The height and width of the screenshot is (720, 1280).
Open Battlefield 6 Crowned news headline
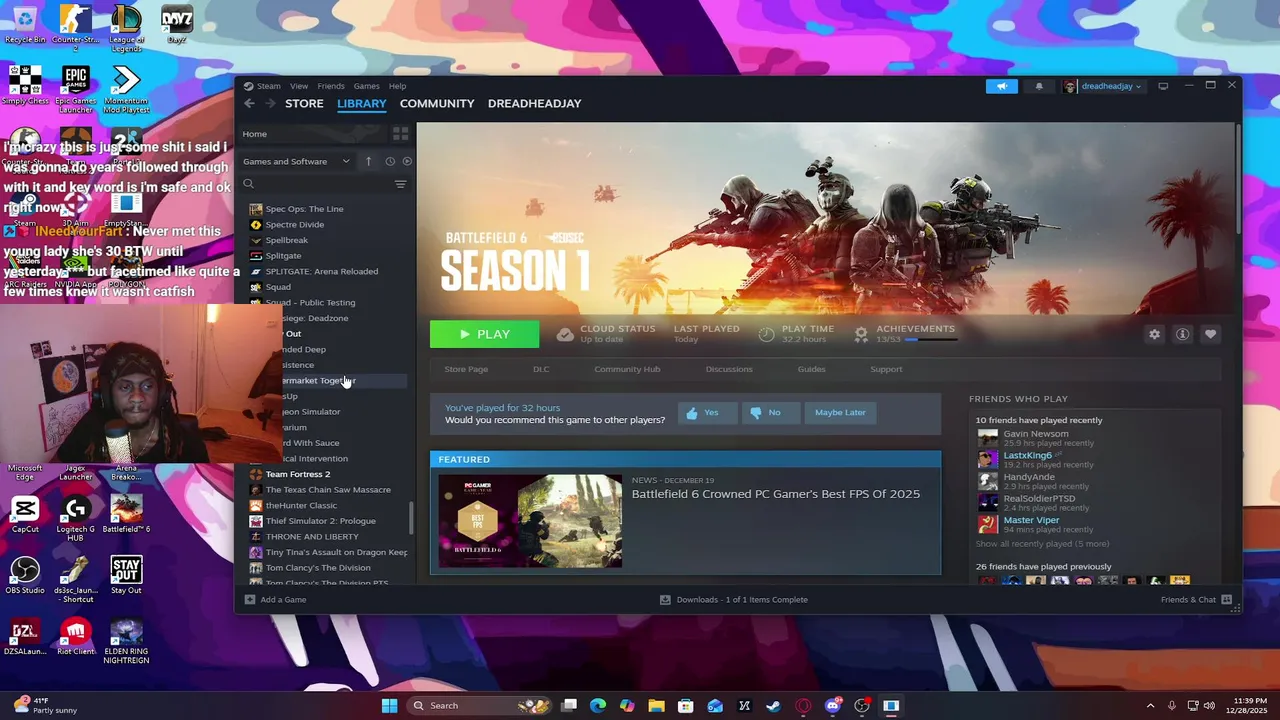pyautogui.click(x=776, y=494)
